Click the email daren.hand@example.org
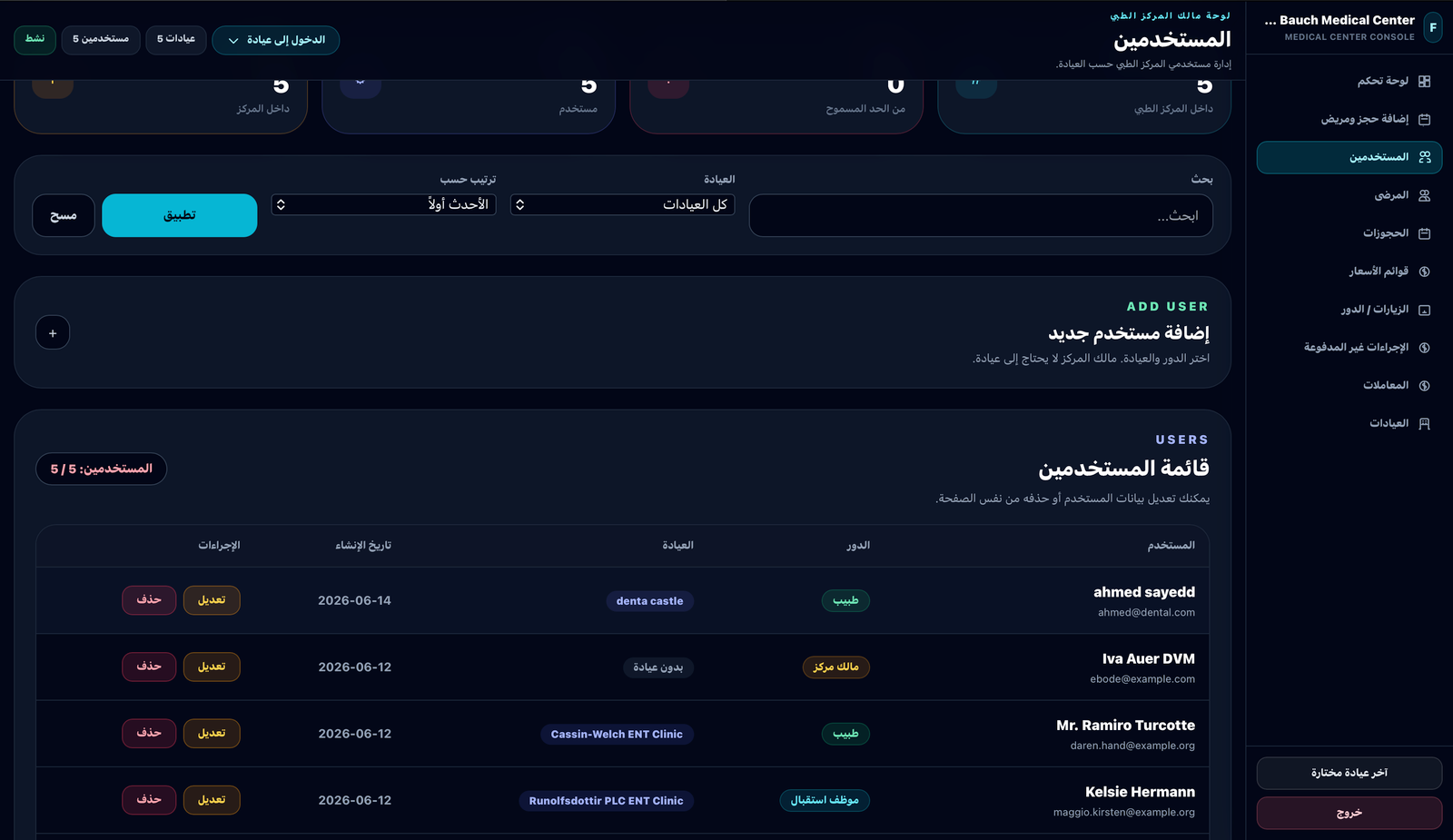This screenshot has width=1453, height=840. pos(1132,746)
